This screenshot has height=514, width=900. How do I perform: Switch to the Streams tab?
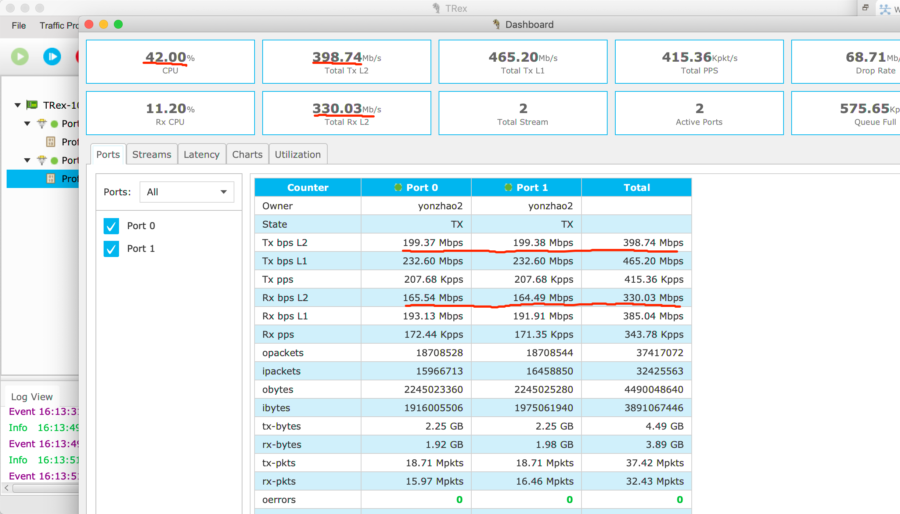point(151,154)
